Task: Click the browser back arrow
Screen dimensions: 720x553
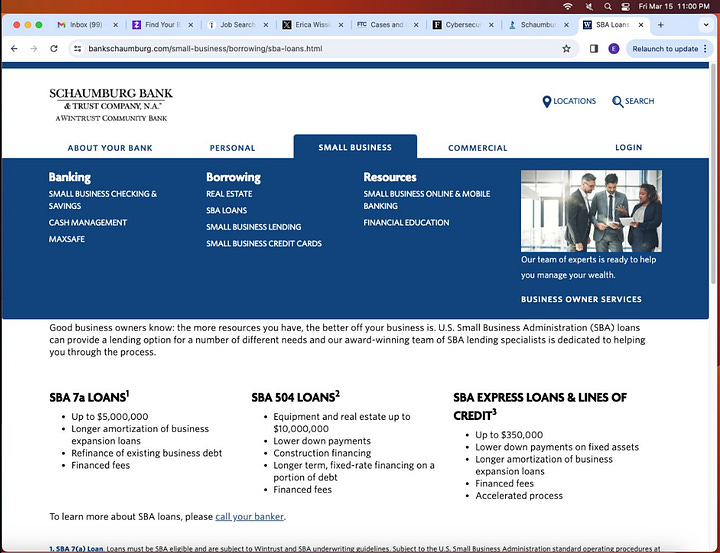Action: 14,49
